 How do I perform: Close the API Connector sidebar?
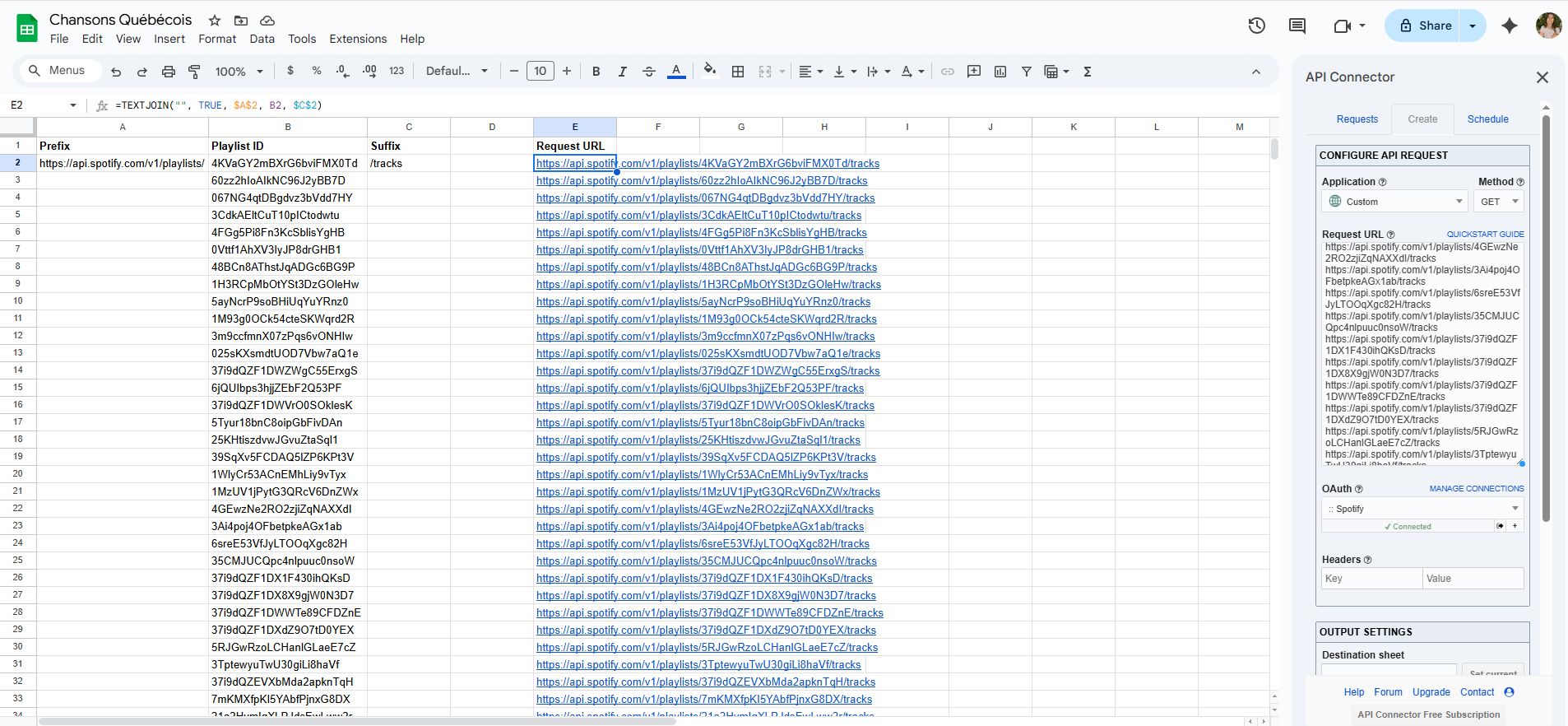(1542, 77)
